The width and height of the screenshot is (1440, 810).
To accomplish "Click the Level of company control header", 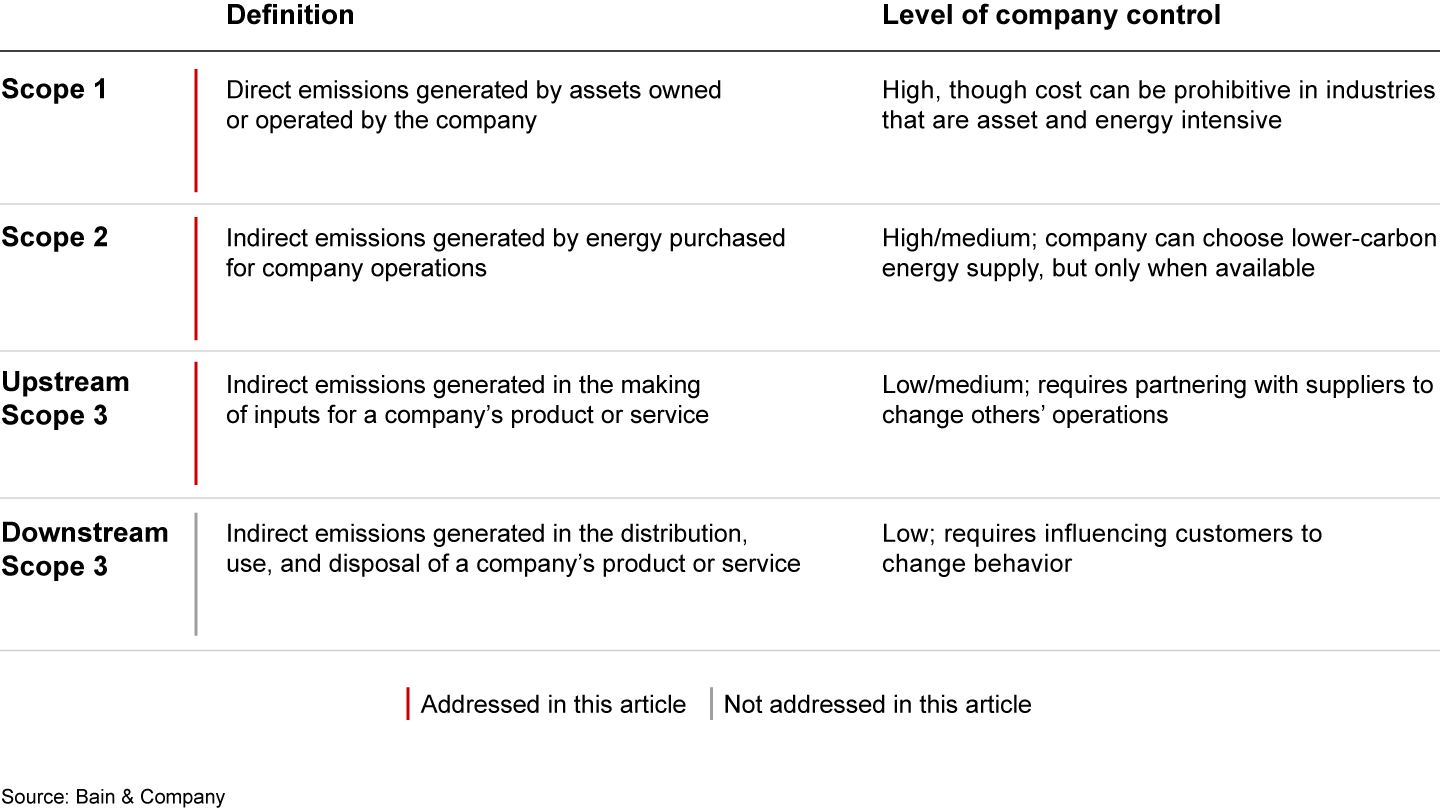I will (1051, 15).
